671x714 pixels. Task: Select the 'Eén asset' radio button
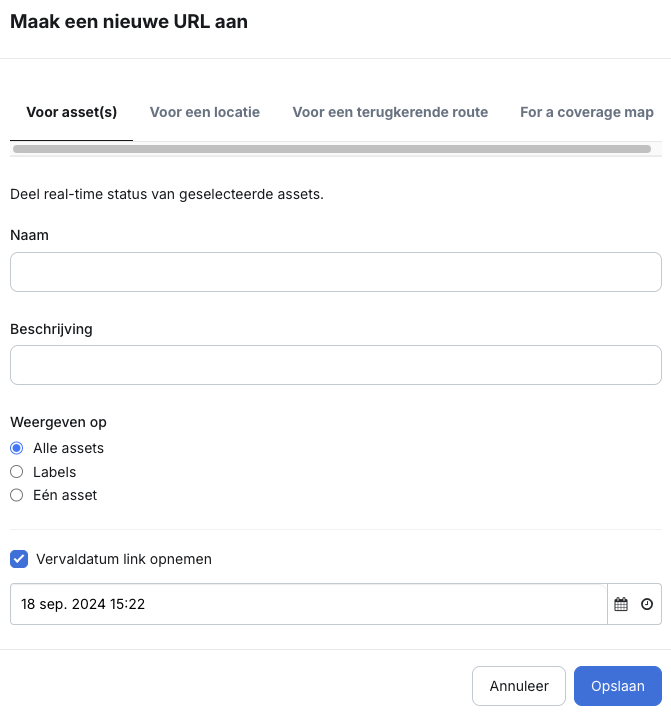click(17, 495)
